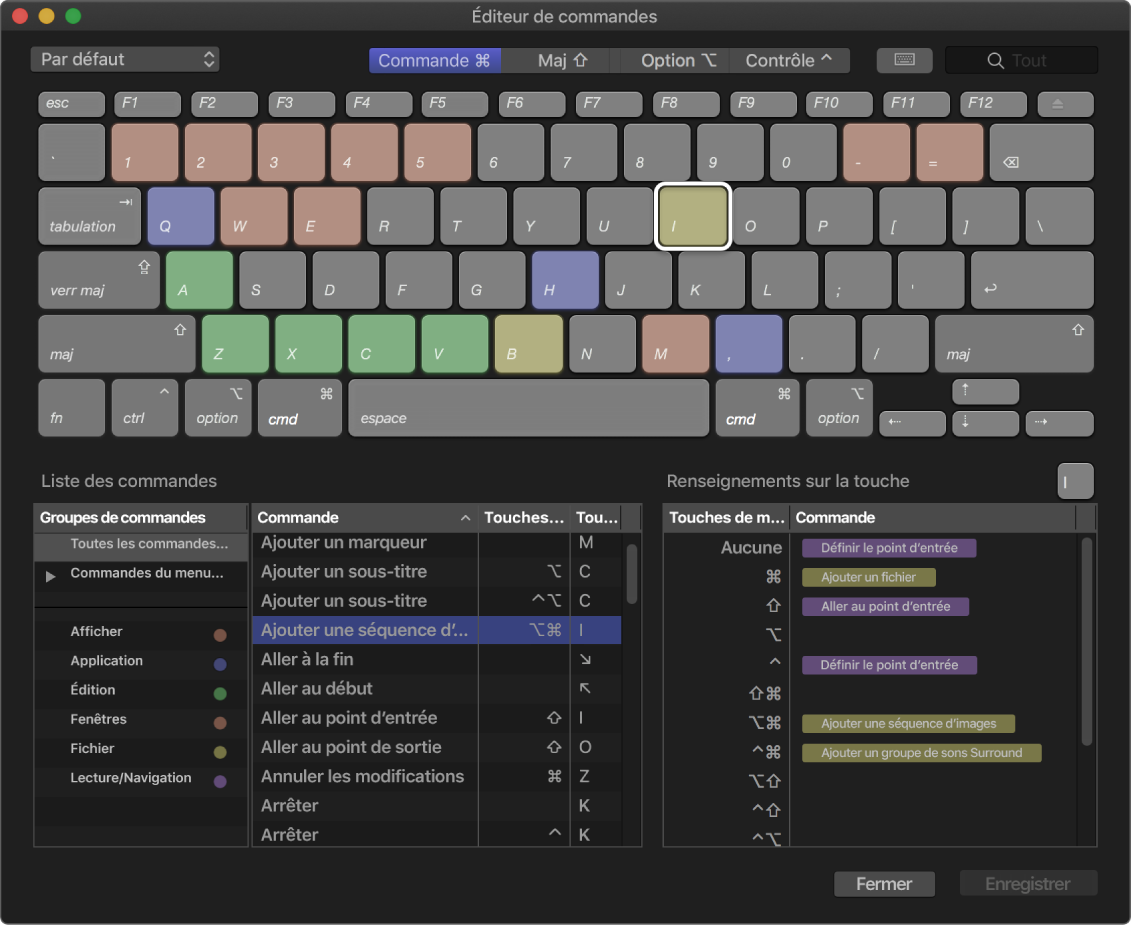Image resolution: width=1133 pixels, height=926 pixels.
Task: Select the Édition command group
Action: (x=93, y=690)
